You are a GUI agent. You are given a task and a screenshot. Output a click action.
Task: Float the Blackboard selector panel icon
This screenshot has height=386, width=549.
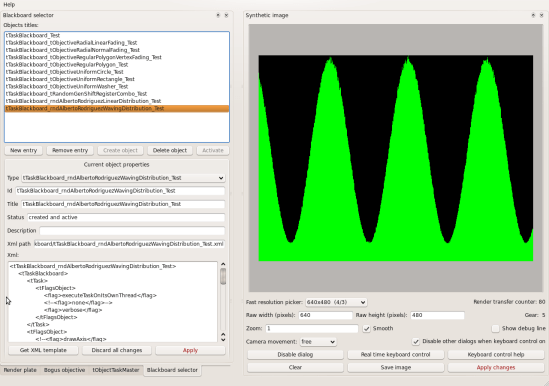(x=218, y=15)
